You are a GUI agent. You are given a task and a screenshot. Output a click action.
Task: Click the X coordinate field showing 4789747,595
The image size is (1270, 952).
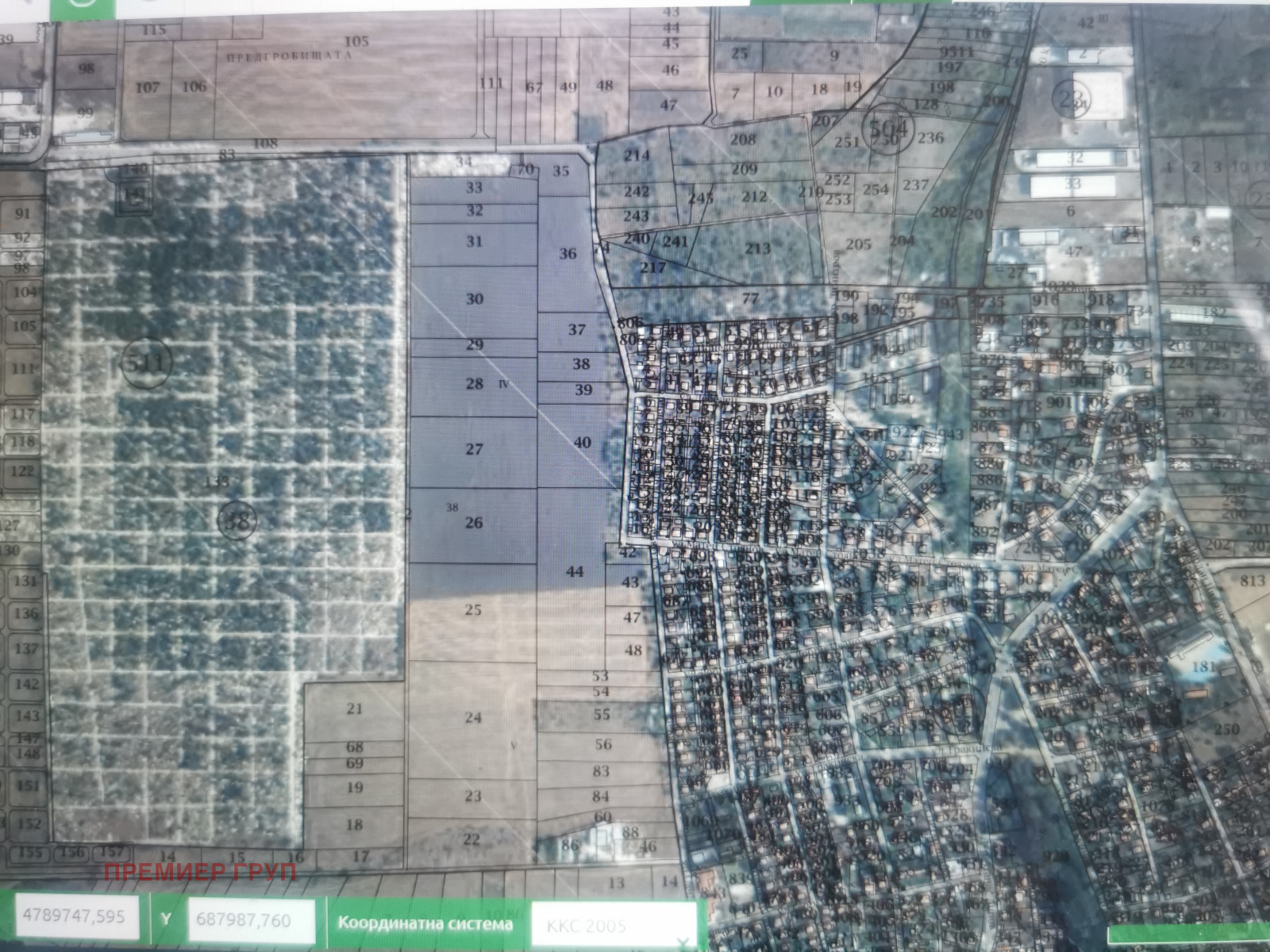74,916
